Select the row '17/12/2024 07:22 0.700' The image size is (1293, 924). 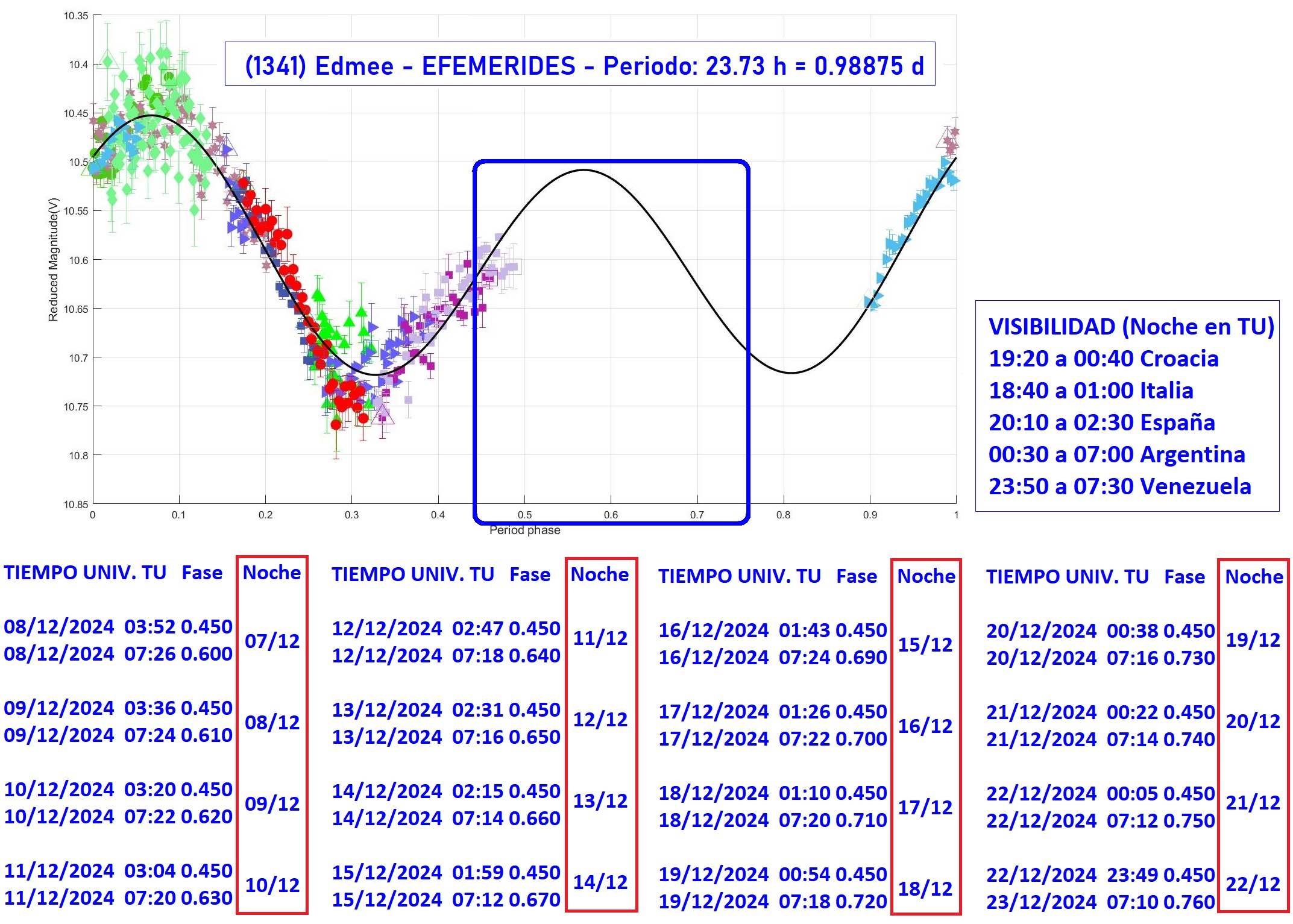(x=773, y=739)
